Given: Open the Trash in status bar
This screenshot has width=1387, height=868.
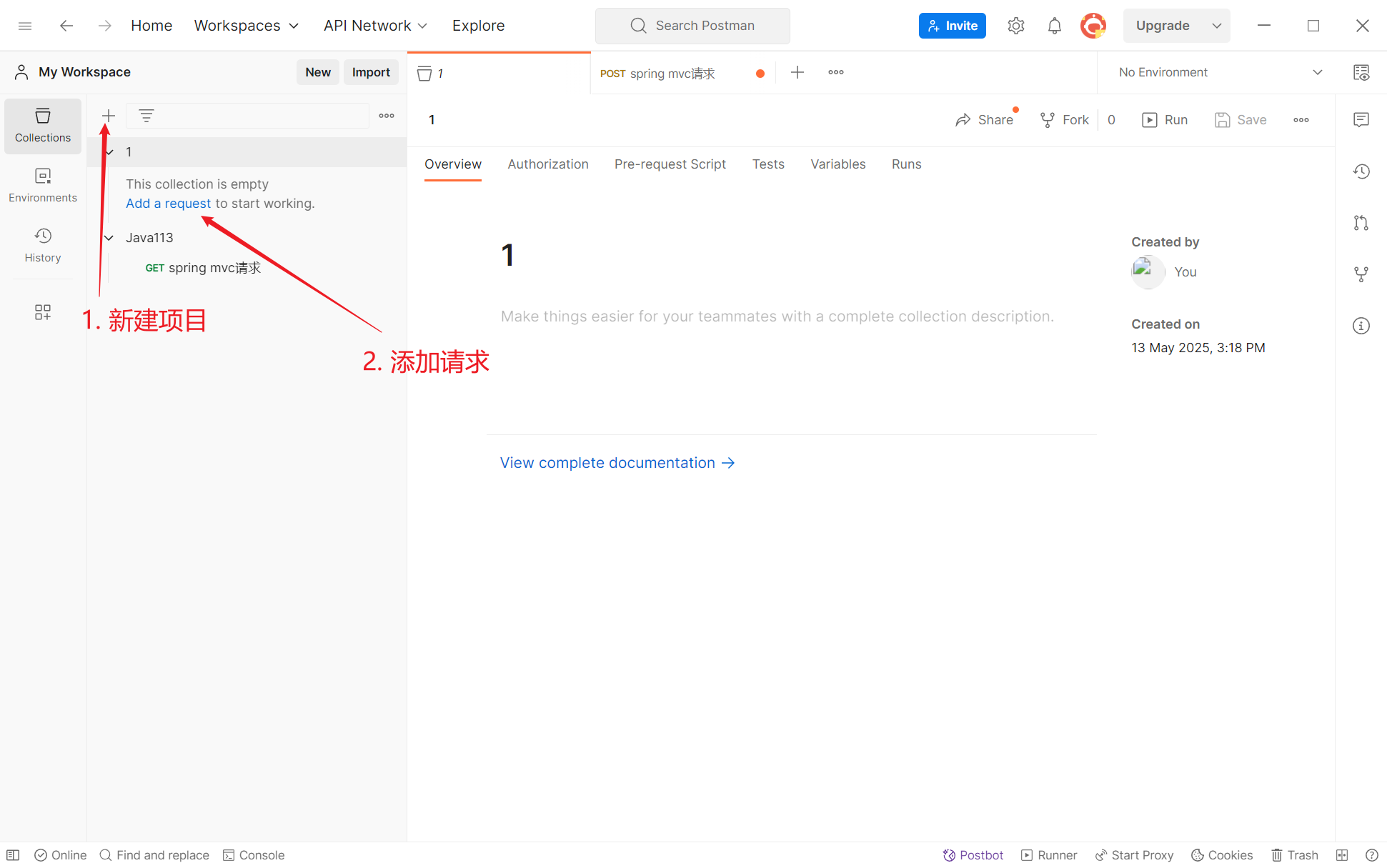Looking at the screenshot, I should 1294,855.
